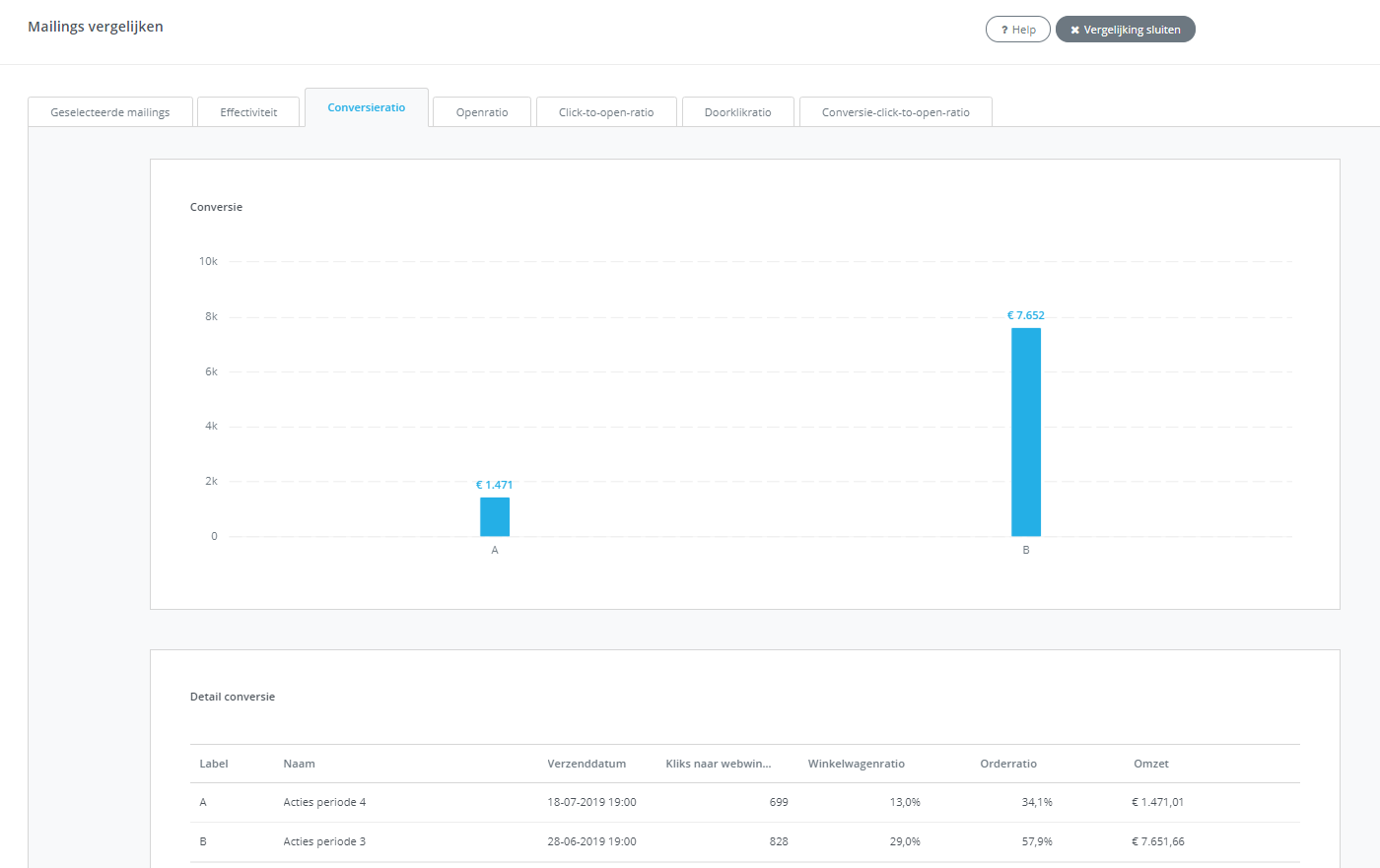
Task: Click the 828 clicks value
Action: [779, 841]
